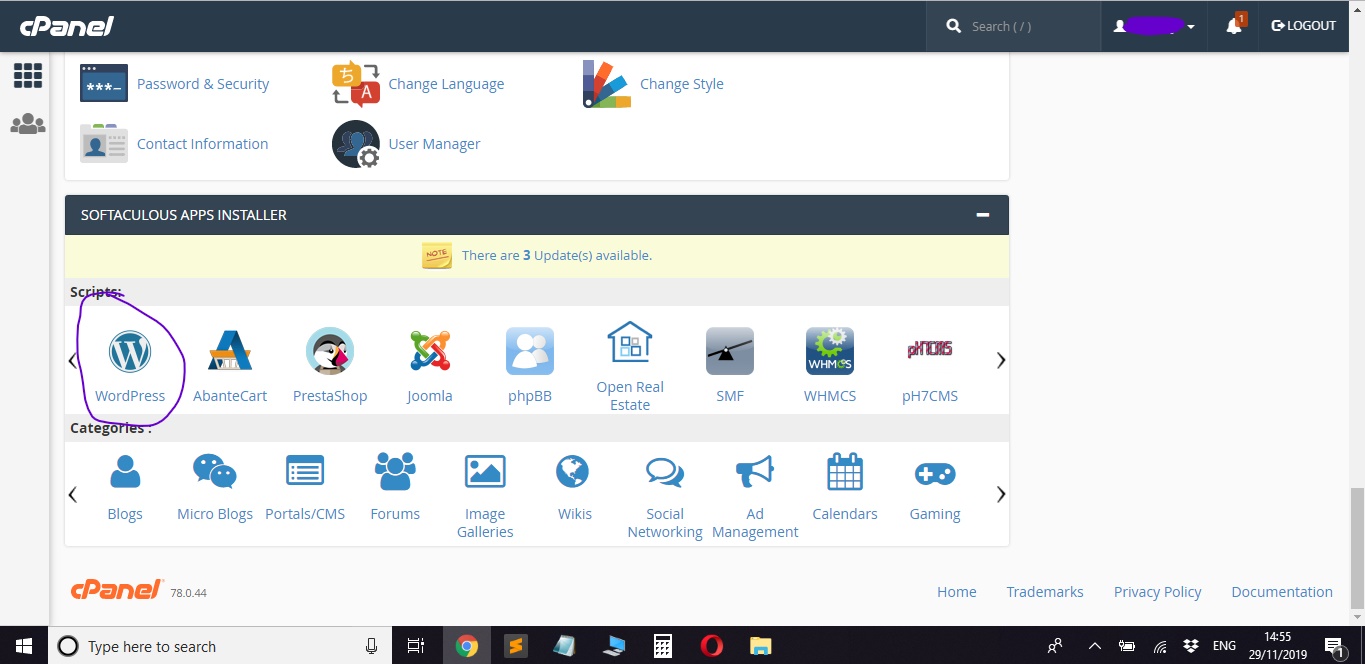Collapse the Softaculous Apps Installer section
The image size is (1365, 664).
coord(983,215)
